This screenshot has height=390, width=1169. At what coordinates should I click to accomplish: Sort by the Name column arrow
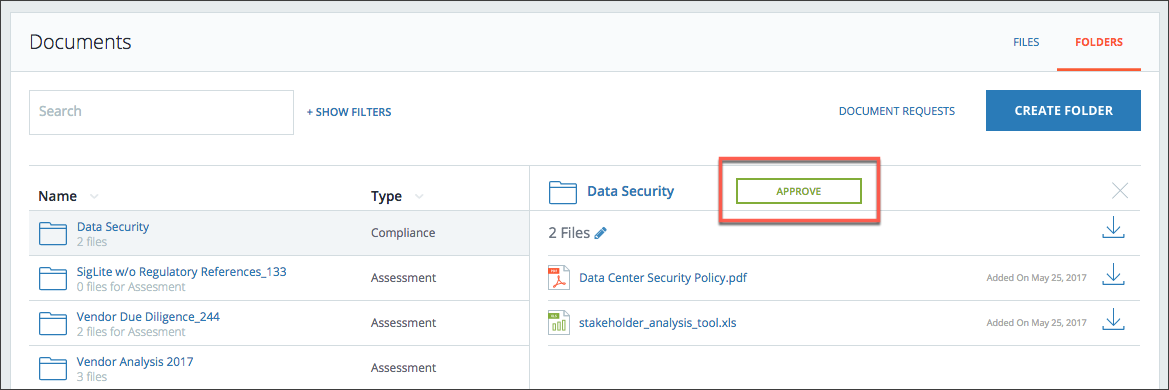[x=94, y=197]
